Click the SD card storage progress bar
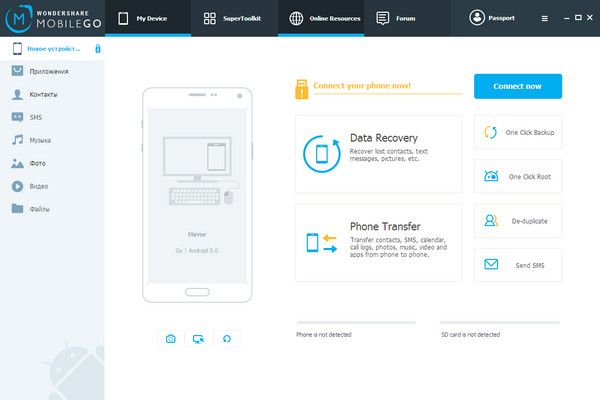600x400 pixels. coord(500,323)
